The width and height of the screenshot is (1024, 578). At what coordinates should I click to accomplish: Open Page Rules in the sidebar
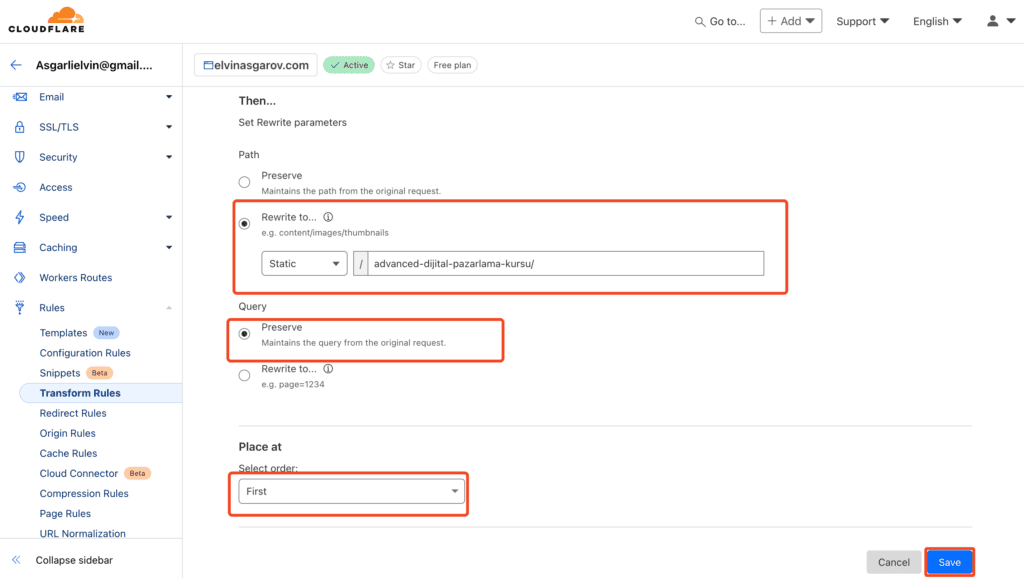point(65,513)
